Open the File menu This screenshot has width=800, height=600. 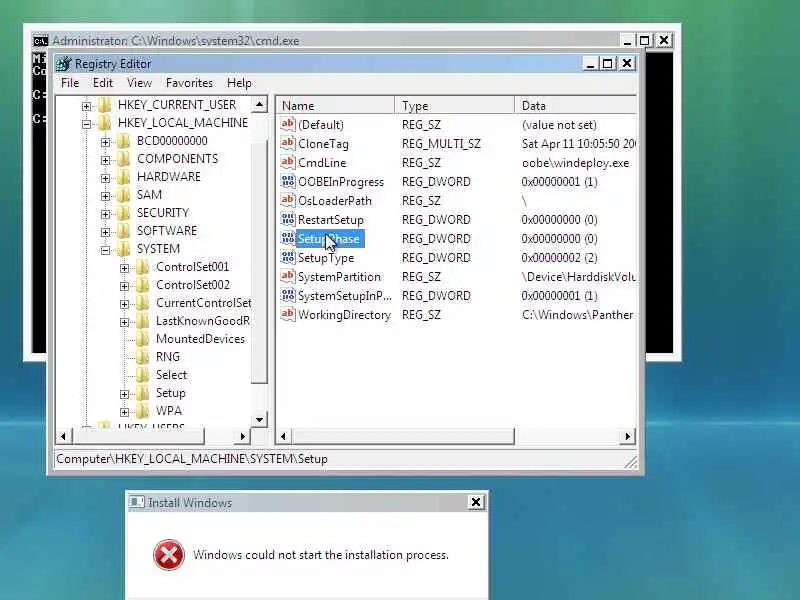pos(70,83)
